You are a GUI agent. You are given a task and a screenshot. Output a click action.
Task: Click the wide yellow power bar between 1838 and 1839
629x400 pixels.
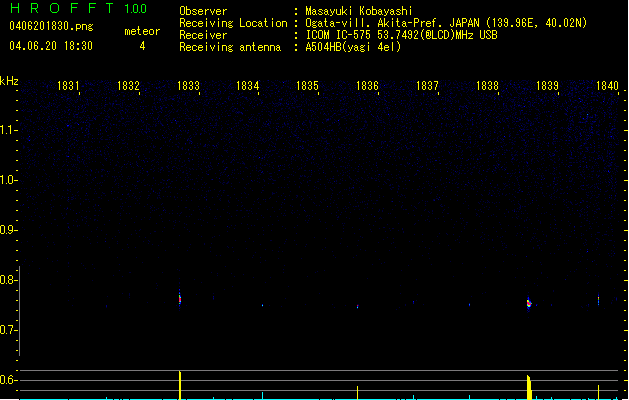[529, 387]
